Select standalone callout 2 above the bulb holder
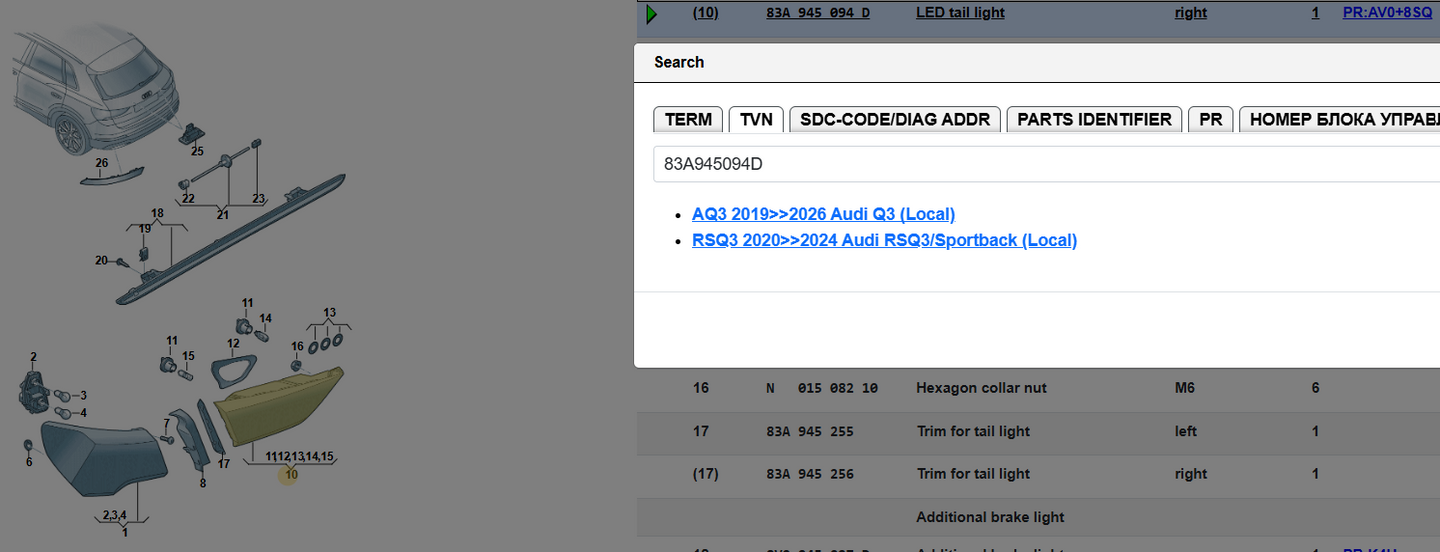1440x552 pixels. [x=33, y=357]
